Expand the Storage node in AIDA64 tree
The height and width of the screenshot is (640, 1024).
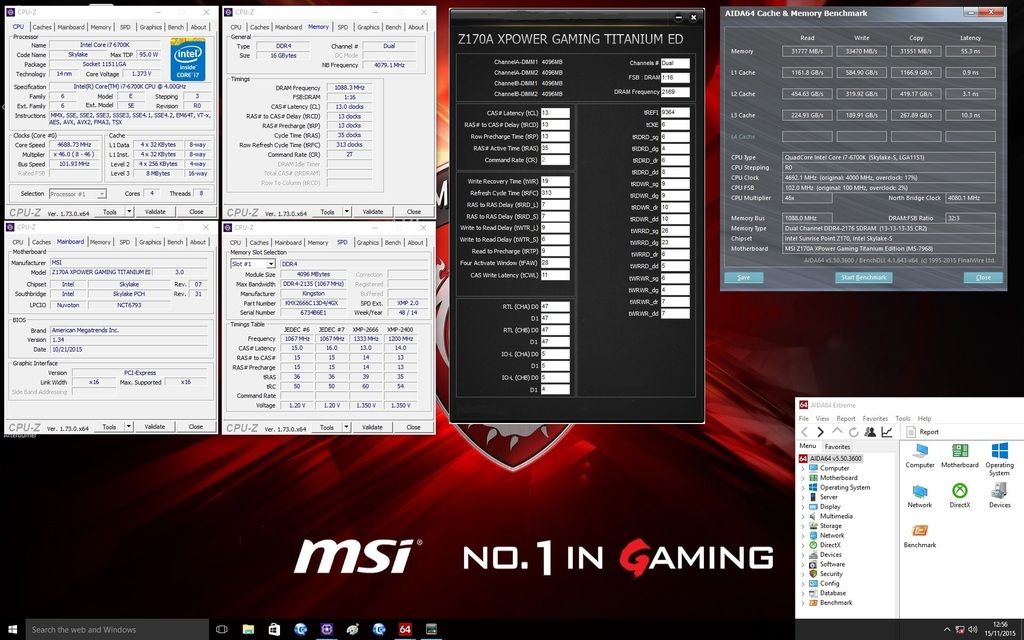(x=803, y=526)
